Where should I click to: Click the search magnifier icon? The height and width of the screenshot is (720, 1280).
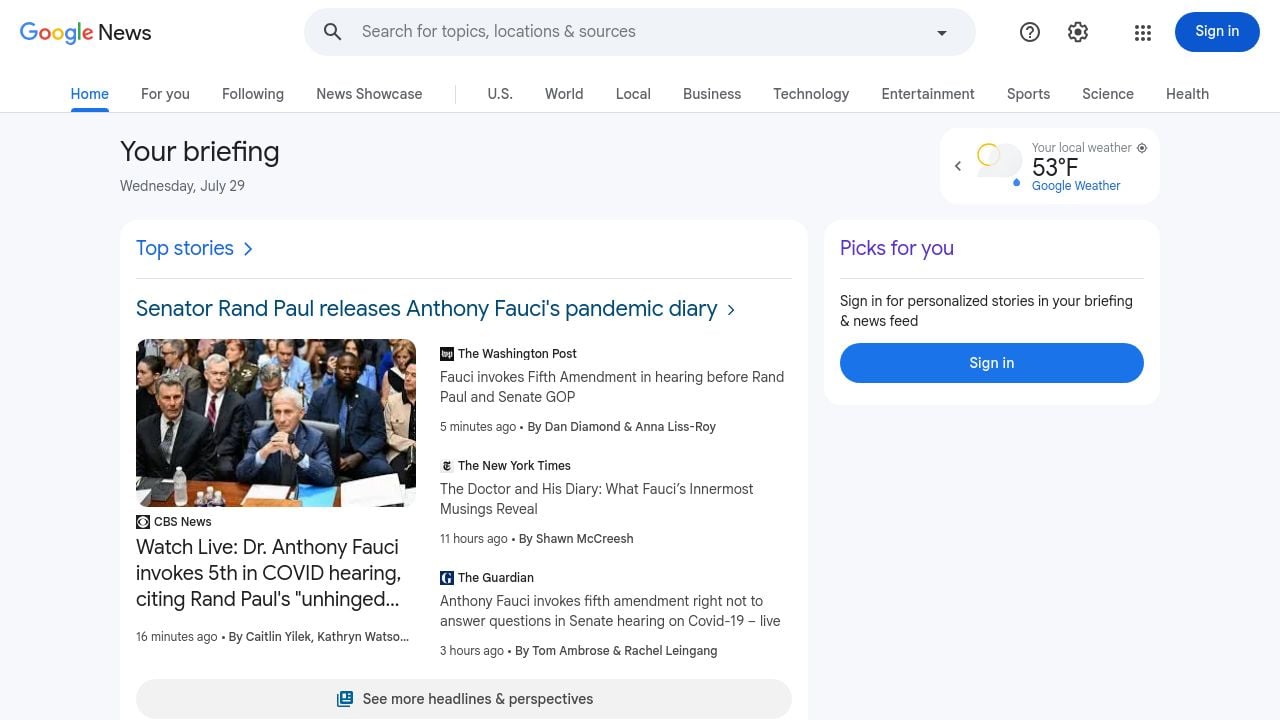coord(333,32)
